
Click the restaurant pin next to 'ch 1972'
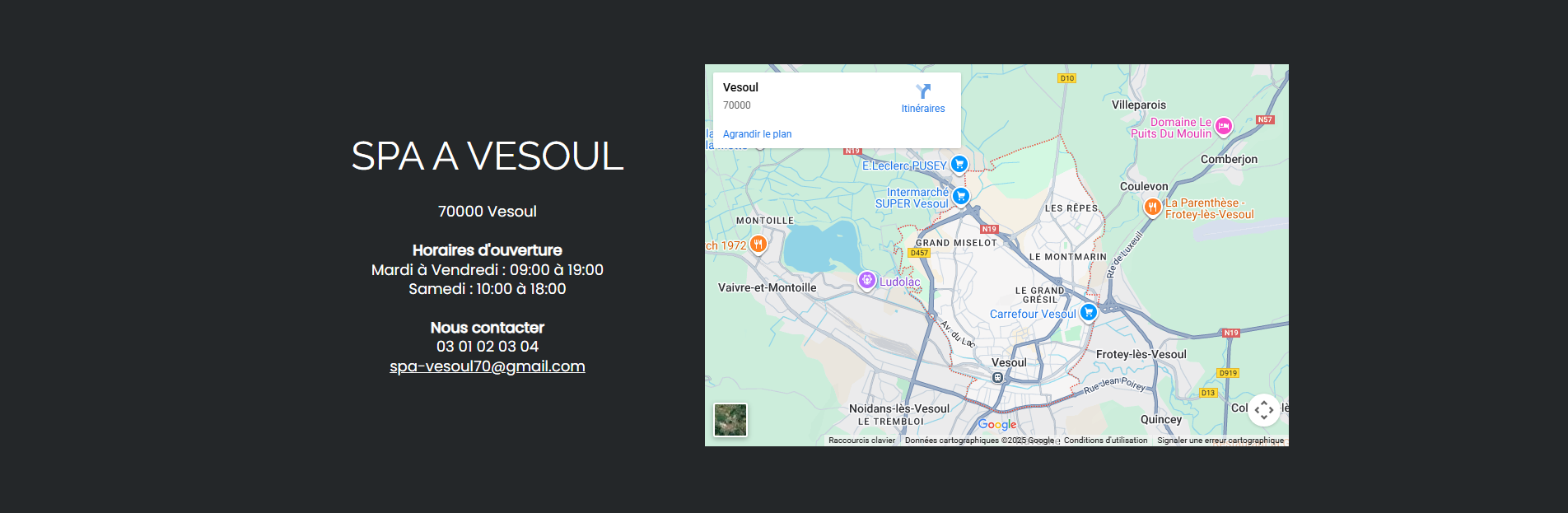(758, 245)
